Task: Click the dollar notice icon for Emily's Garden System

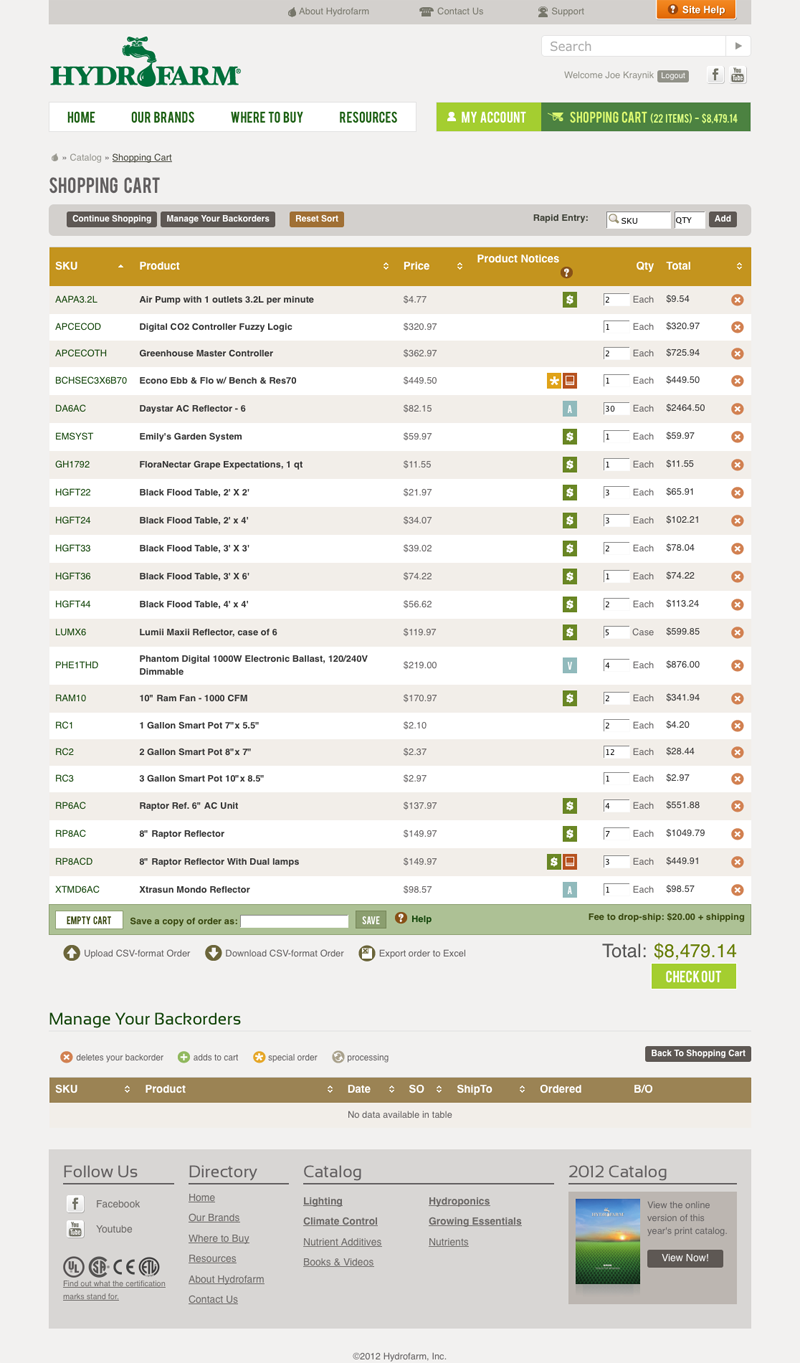Action: [x=569, y=437]
